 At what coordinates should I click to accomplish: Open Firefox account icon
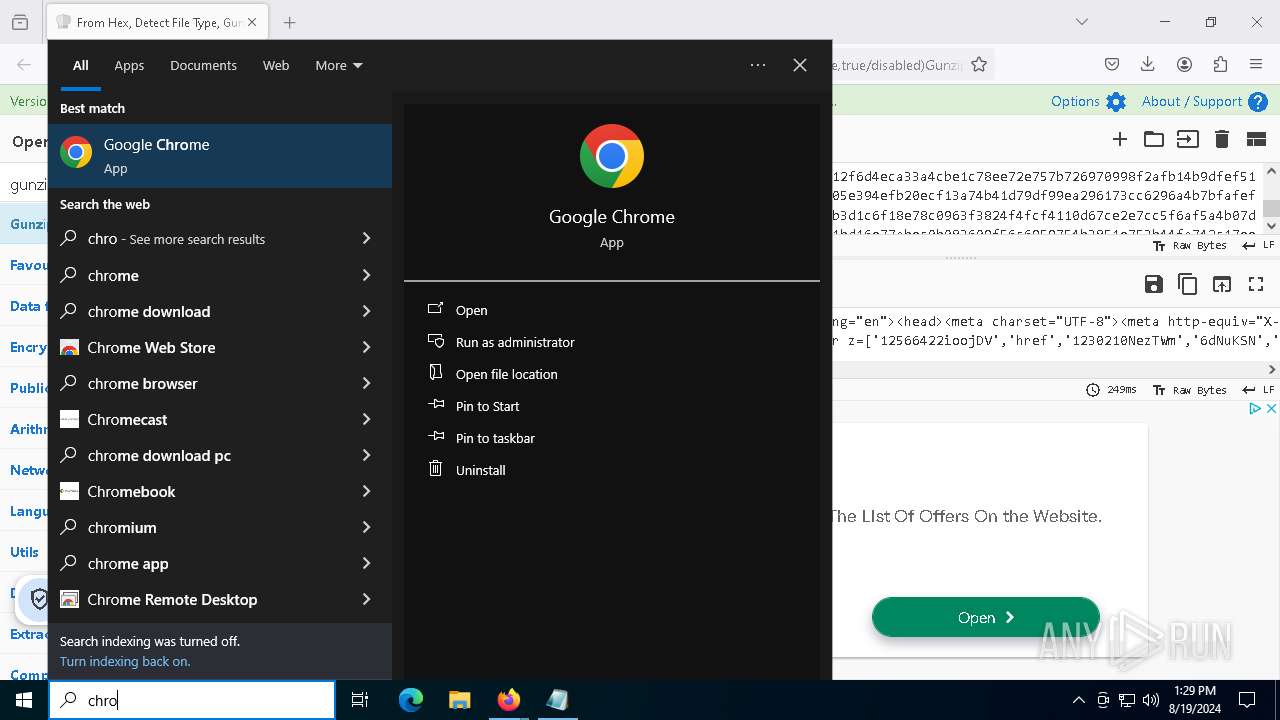tap(1184, 64)
